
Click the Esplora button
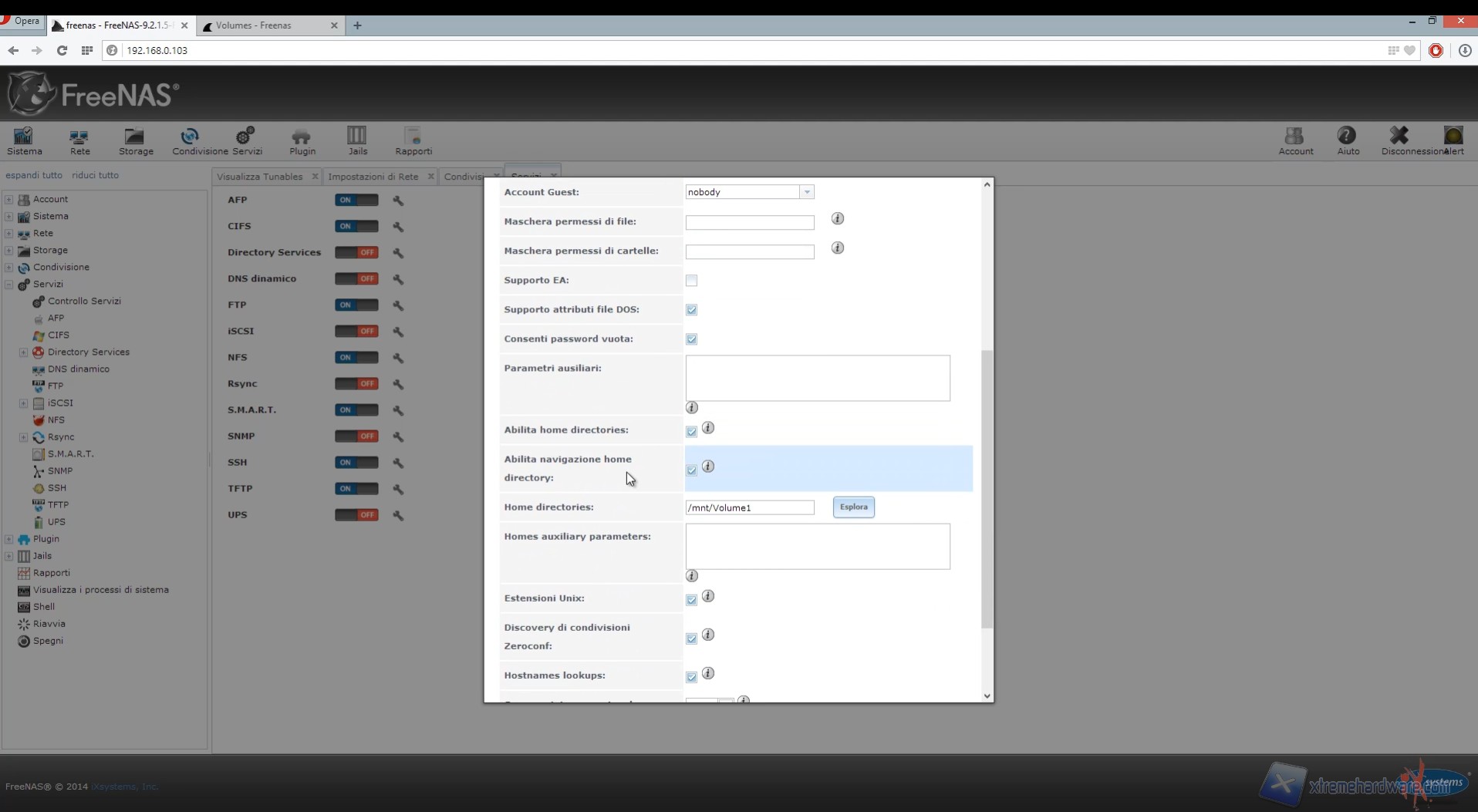click(853, 507)
